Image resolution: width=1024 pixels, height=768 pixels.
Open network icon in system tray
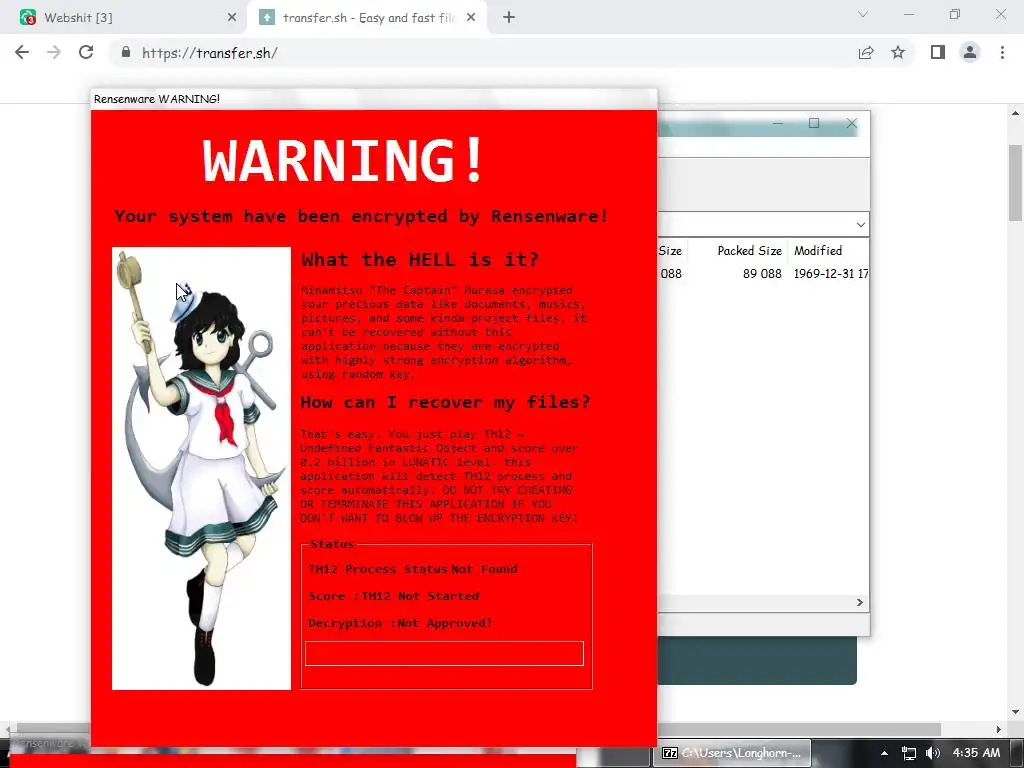tap(908, 754)
